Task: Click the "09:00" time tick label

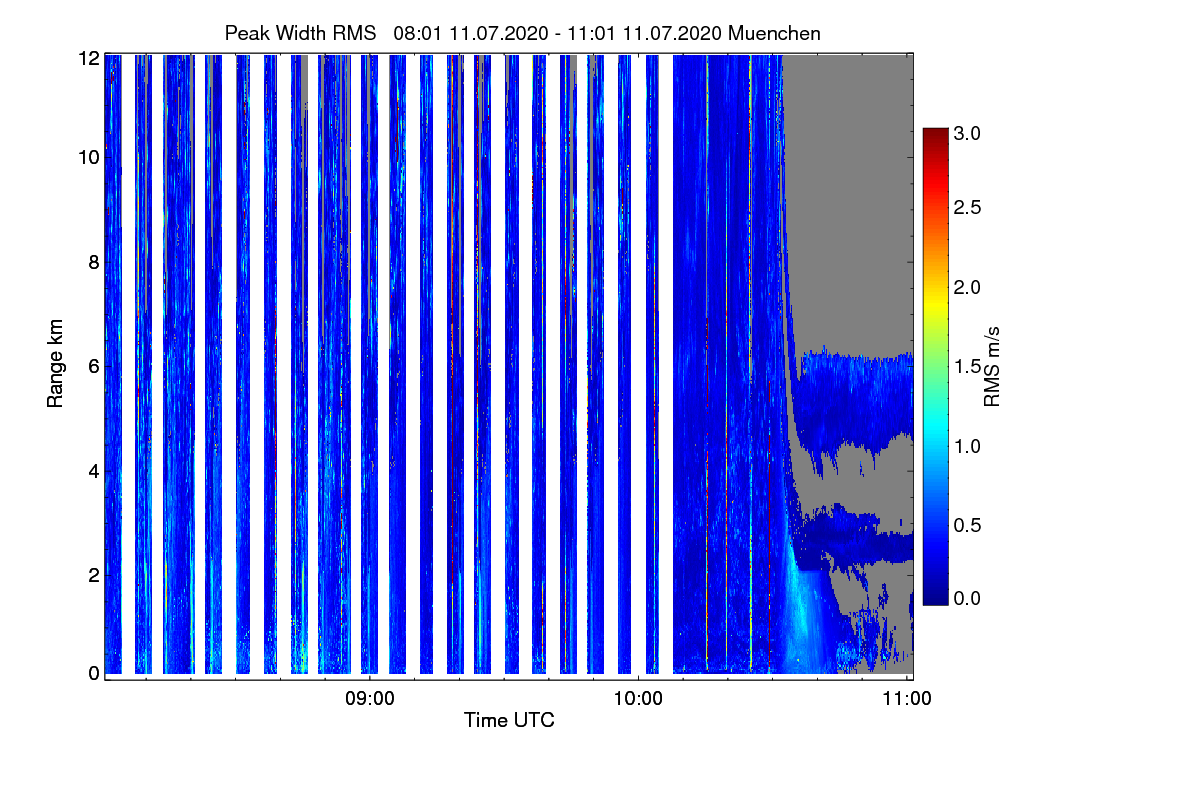Action: tap(370, 698)
